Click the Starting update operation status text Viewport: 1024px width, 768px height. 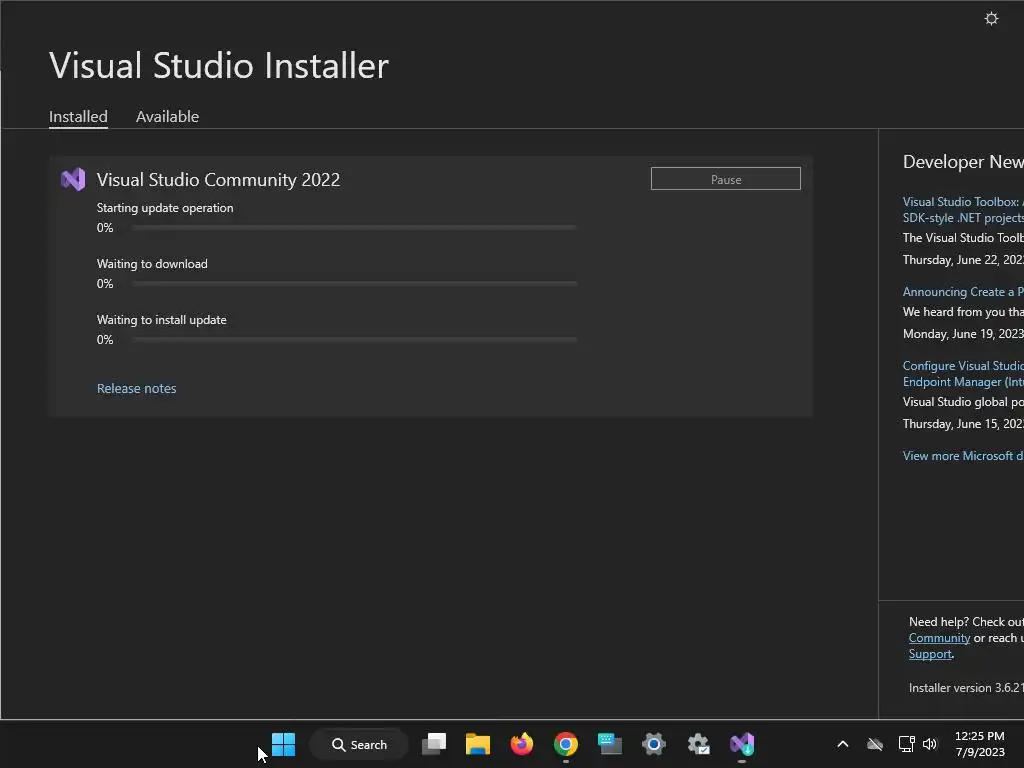point(165,208)
